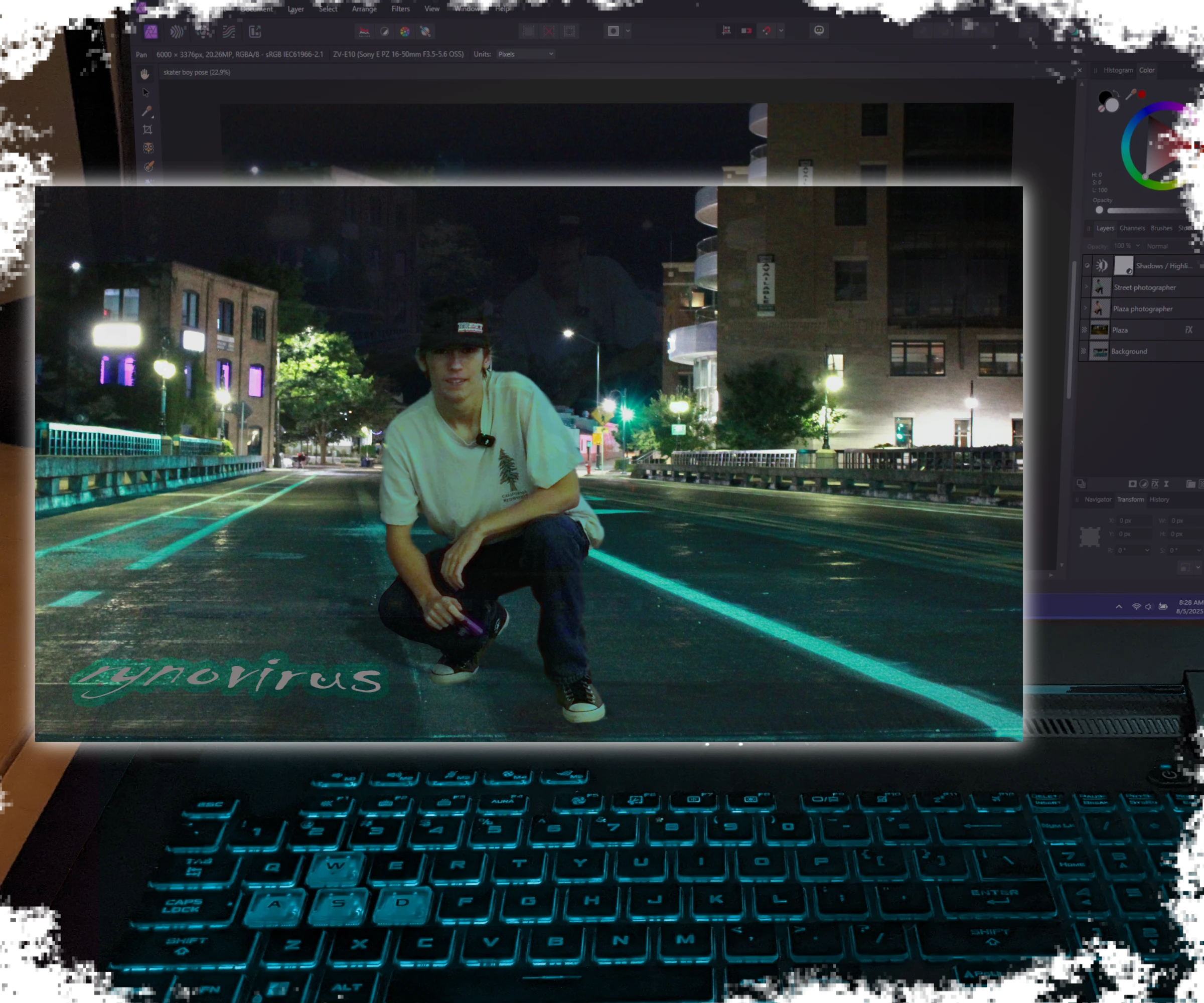This screenshot has height=1003, width=1204.
Task: Open the Normal blend mode dropdown
Action: coord(1159,246)
